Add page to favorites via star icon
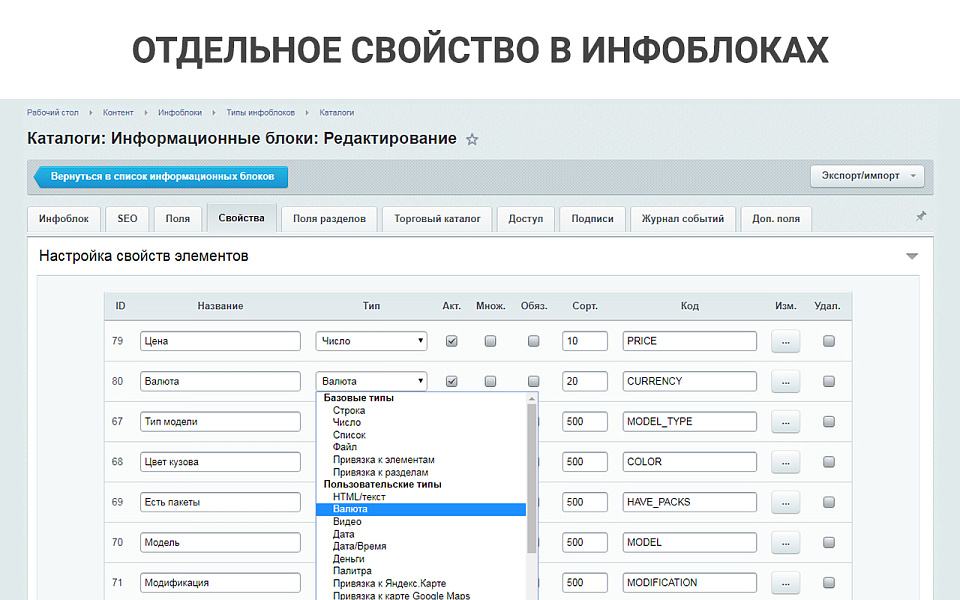The width and height of the screenshot is (960, 600). pyautogui.click(x=471, y=140)
